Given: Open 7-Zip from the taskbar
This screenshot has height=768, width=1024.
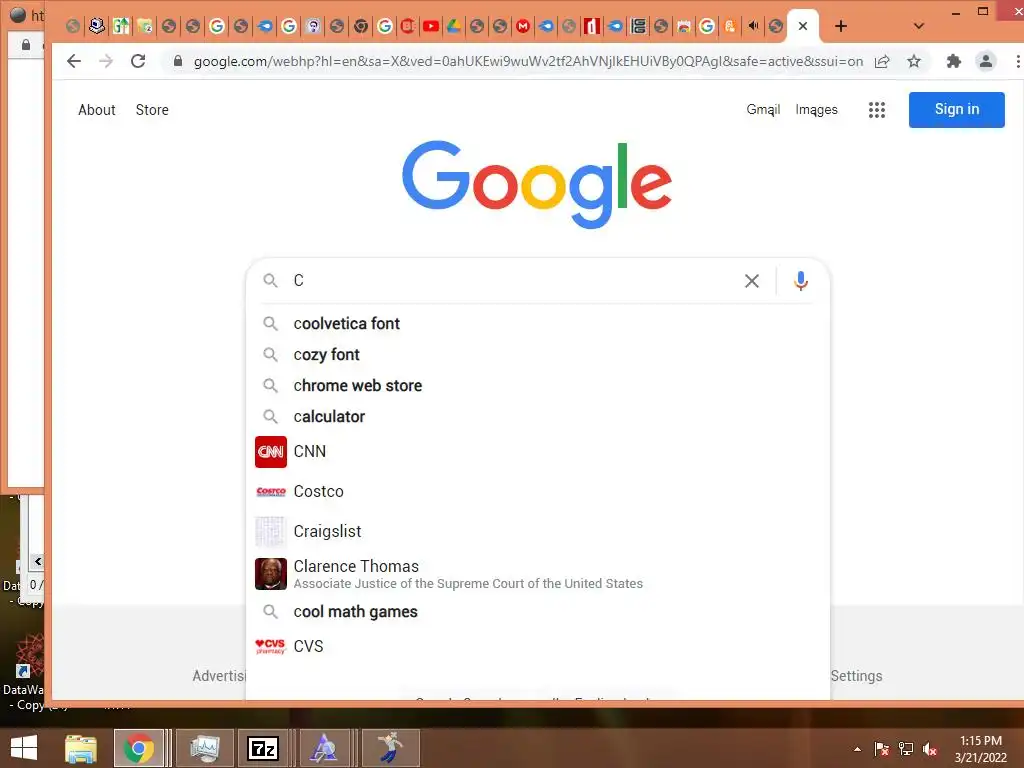Looking at the screenshot, I should [263, 748].
